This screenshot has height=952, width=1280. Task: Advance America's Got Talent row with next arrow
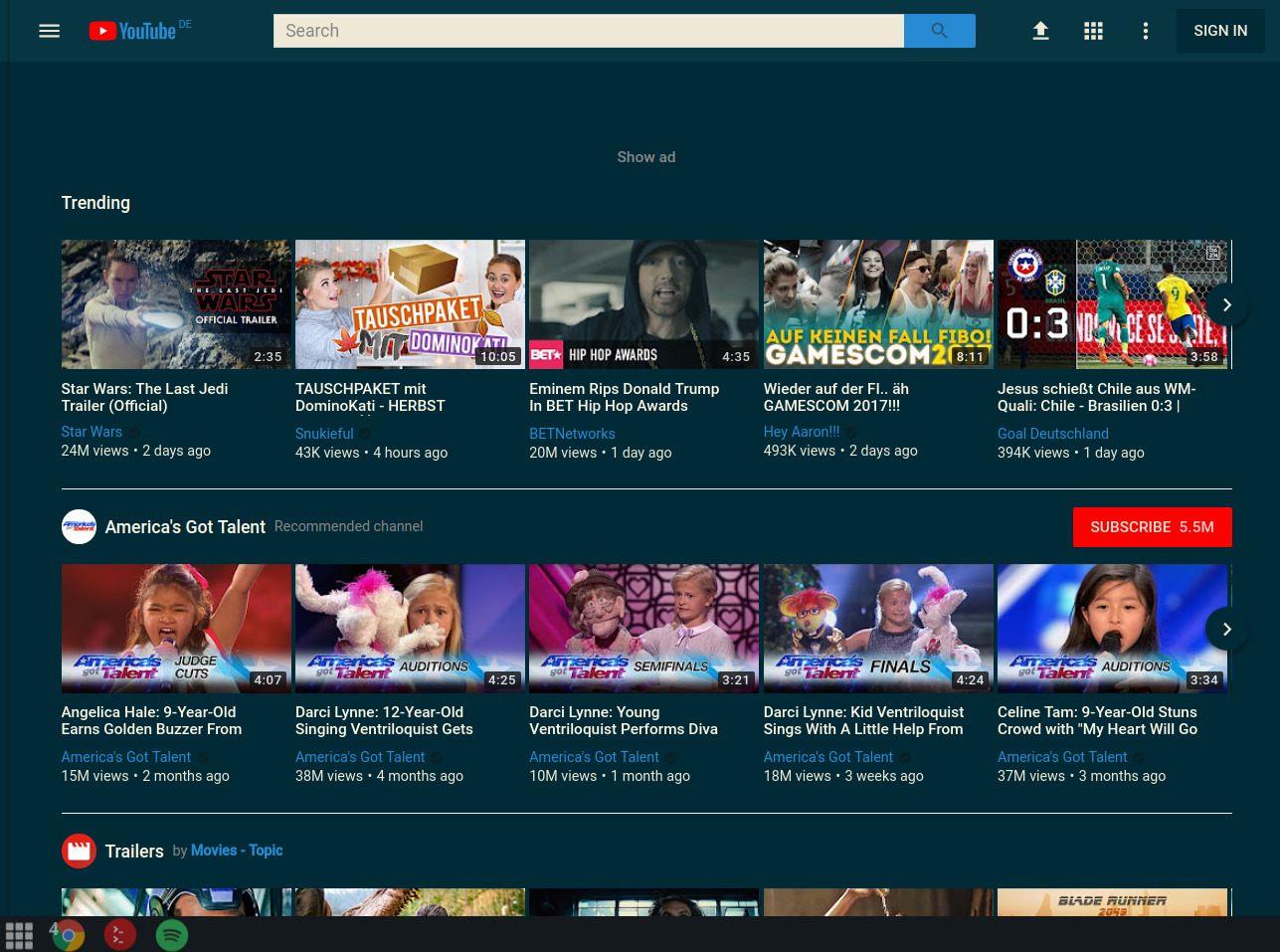coord(1226,630)
